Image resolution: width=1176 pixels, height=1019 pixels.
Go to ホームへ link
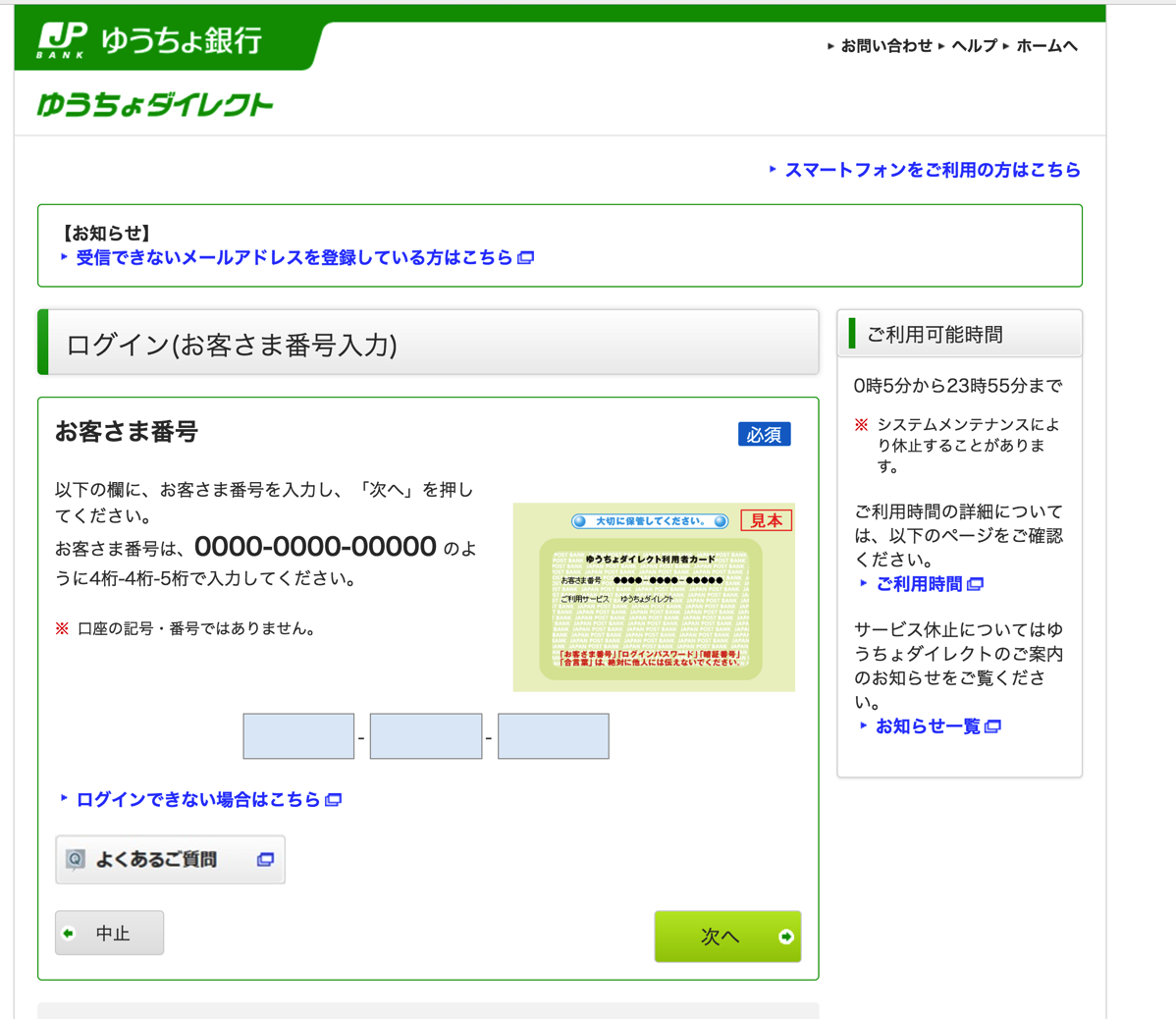click(x=1046, y=46)
